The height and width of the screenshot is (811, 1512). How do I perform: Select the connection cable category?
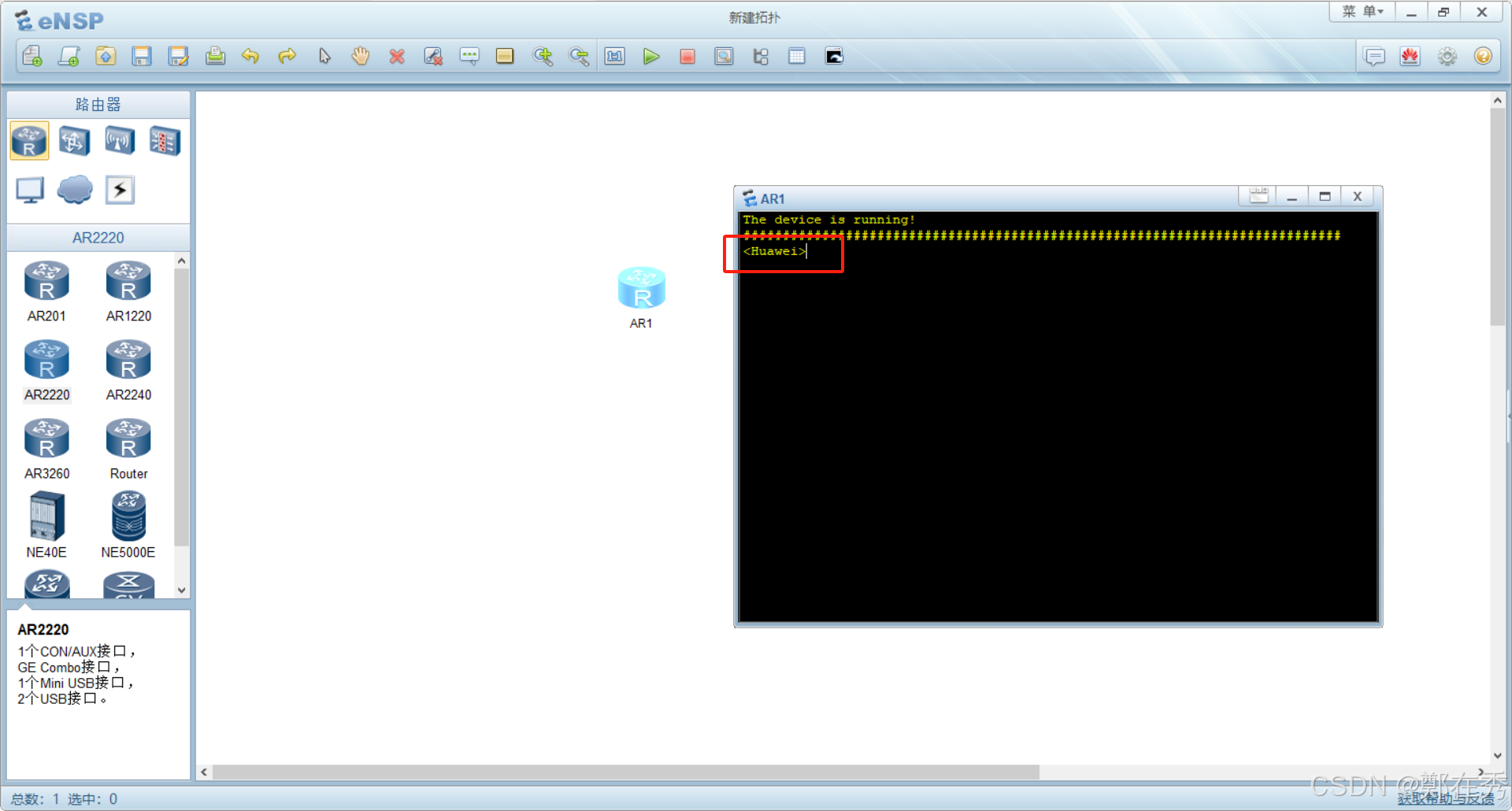coord(120,190)
